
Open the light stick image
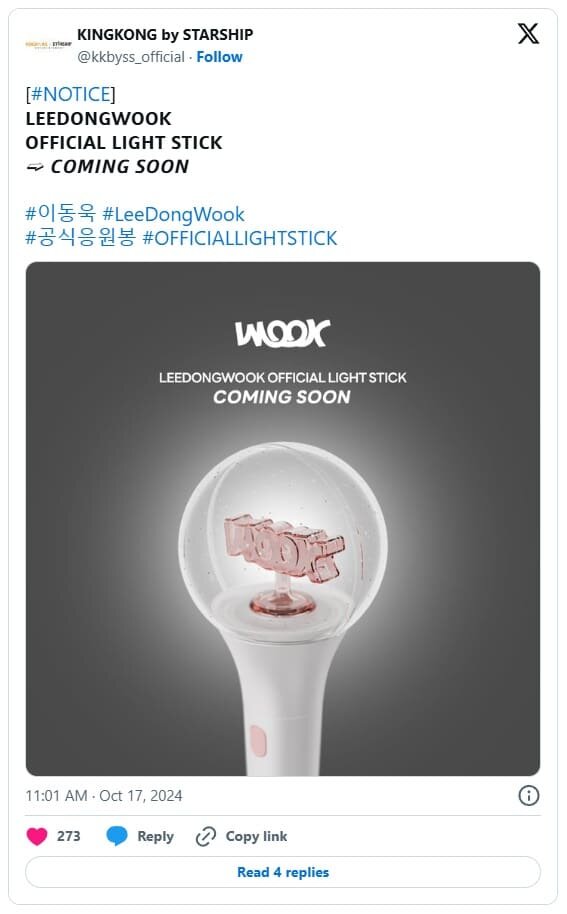point(283,519)
